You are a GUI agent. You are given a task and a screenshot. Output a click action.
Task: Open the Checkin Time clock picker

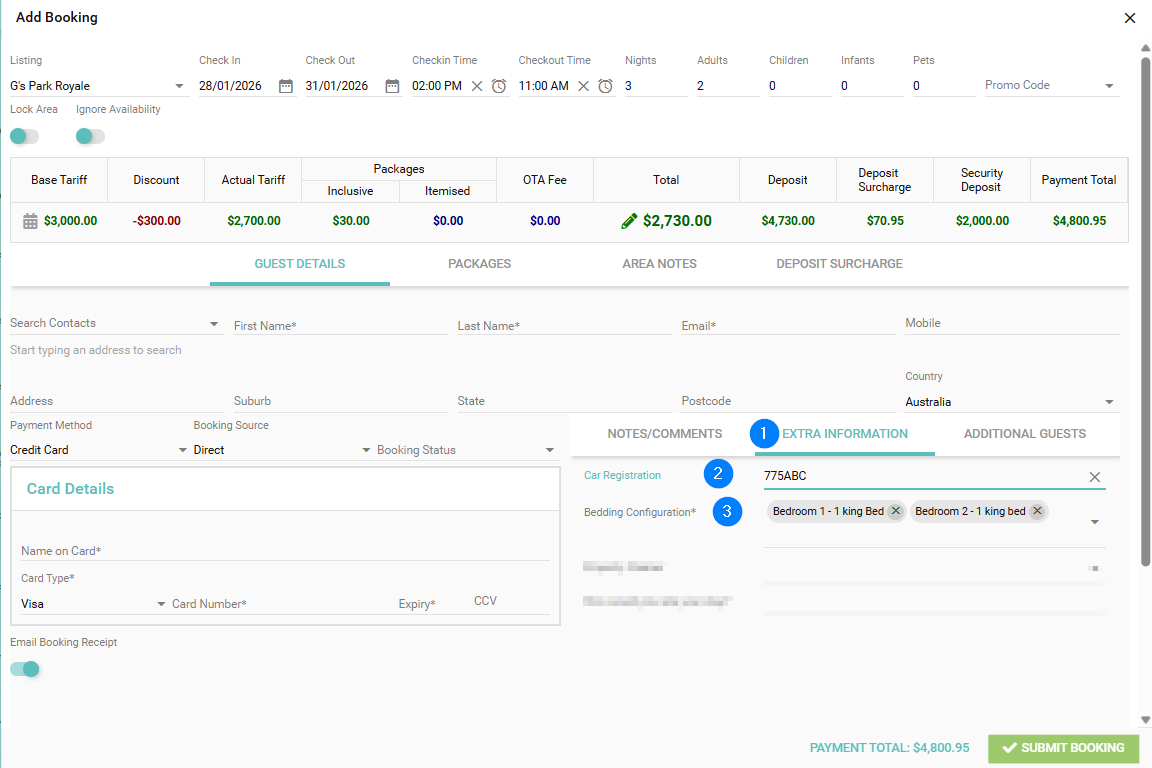point(499,86)
